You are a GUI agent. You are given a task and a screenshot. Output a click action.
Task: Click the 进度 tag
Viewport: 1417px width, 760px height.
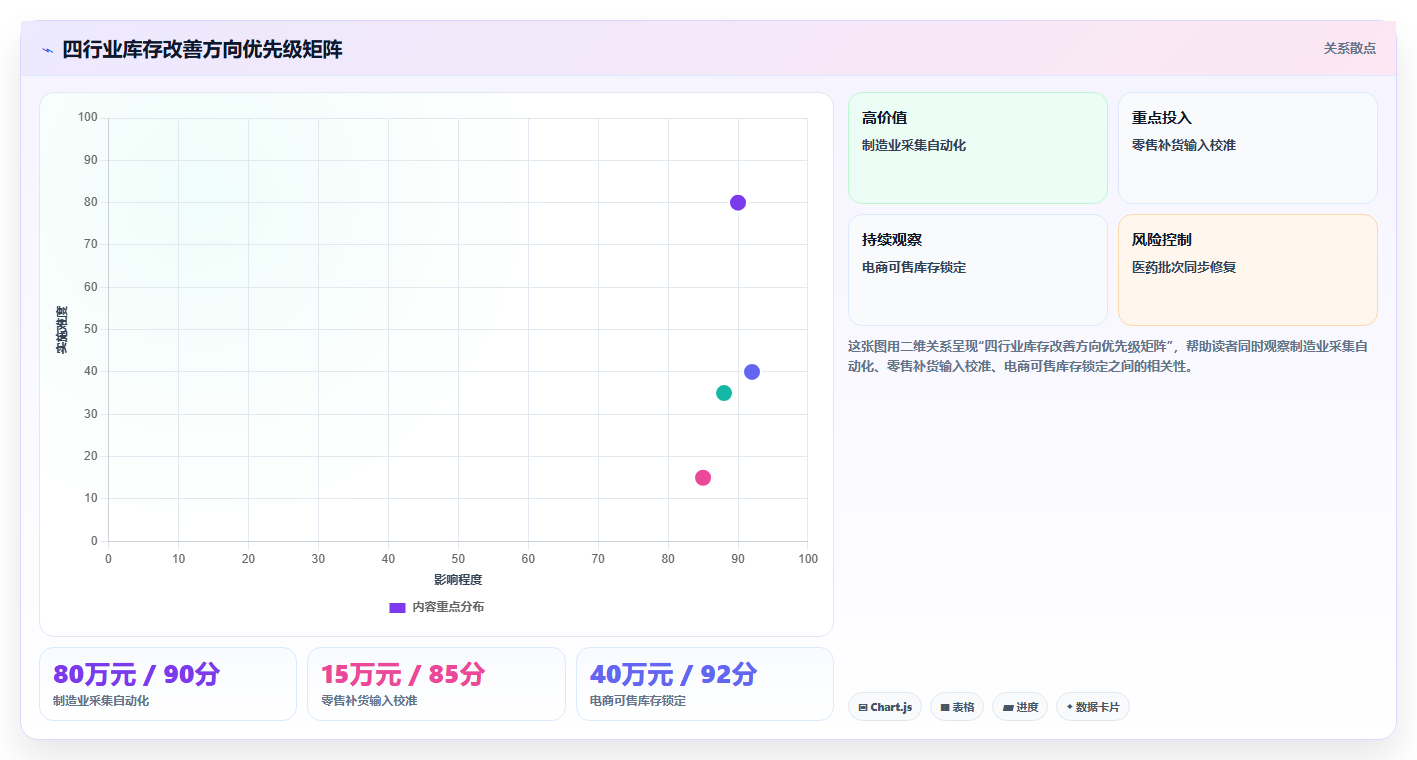pos(1020,707)
